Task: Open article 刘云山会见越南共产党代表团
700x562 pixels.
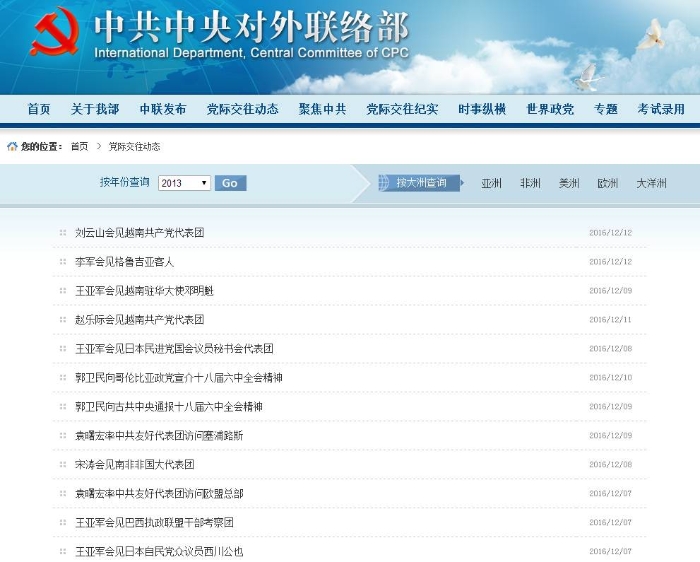Action: [140, 233]
